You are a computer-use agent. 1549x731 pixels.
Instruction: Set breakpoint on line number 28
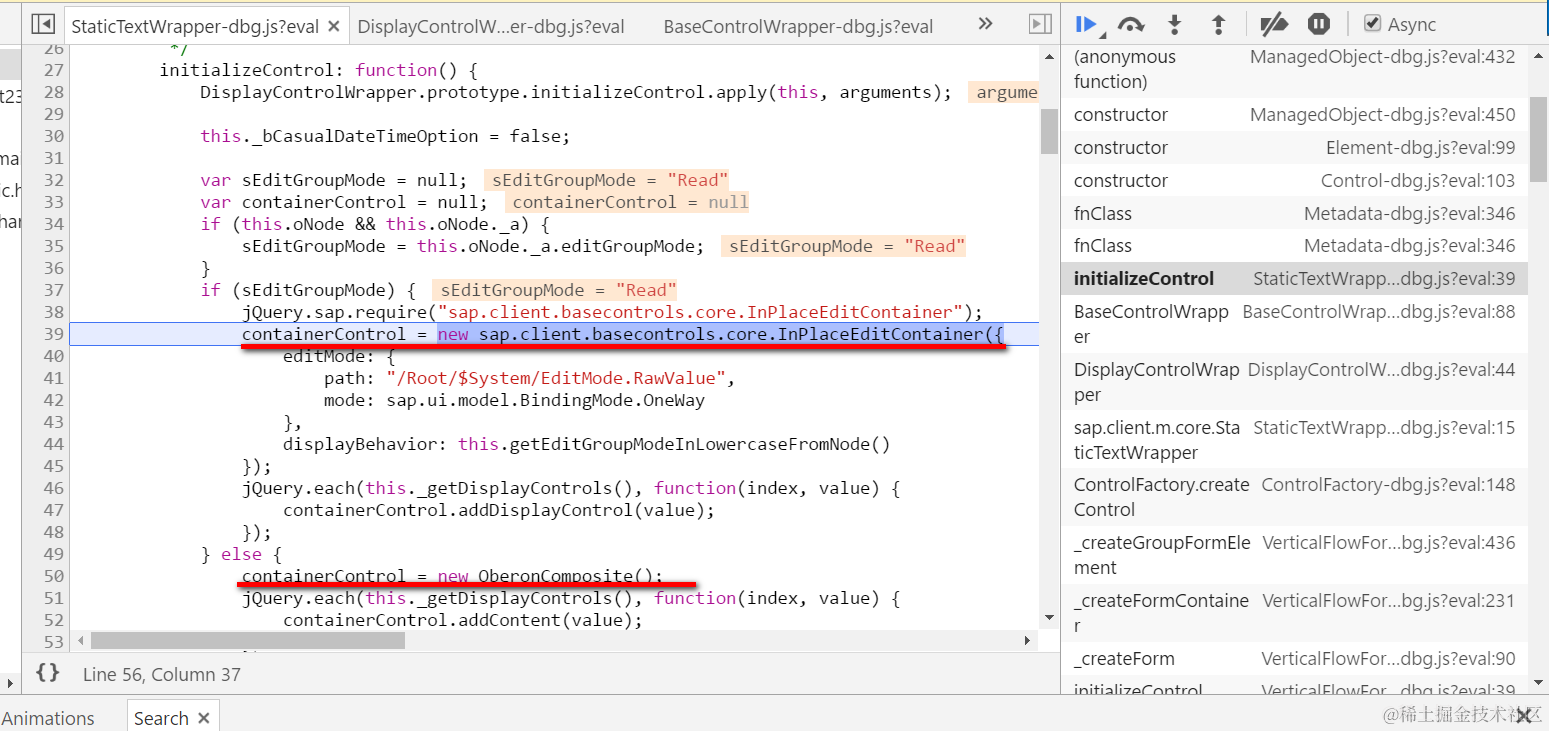pyautogui.click(x=53, y=92)
